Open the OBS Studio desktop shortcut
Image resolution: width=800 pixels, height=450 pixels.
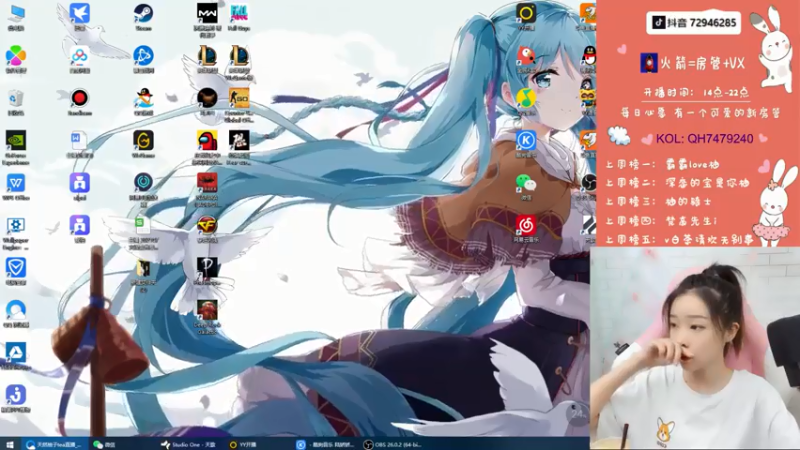point(588,187)
